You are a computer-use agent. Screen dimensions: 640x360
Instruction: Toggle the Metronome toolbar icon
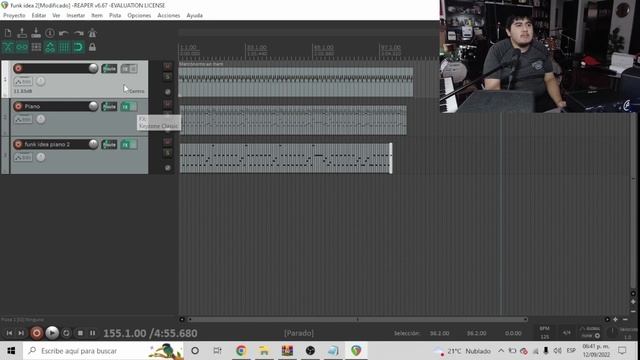93,33
